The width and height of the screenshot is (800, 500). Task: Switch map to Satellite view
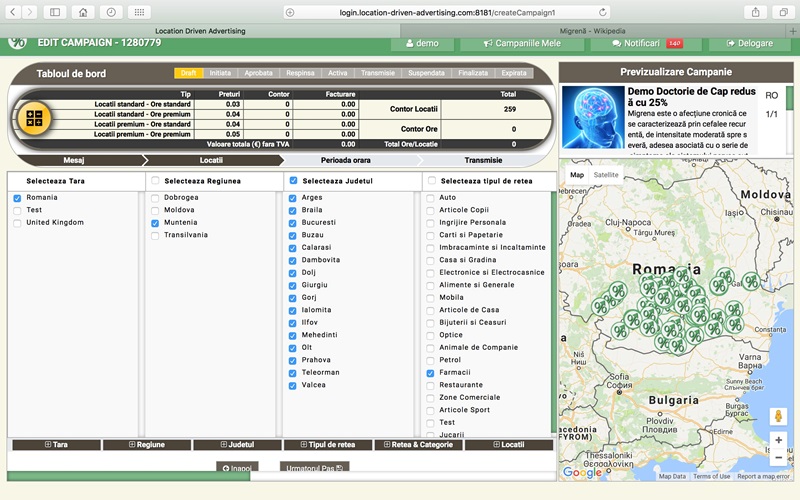pos(606,175)
